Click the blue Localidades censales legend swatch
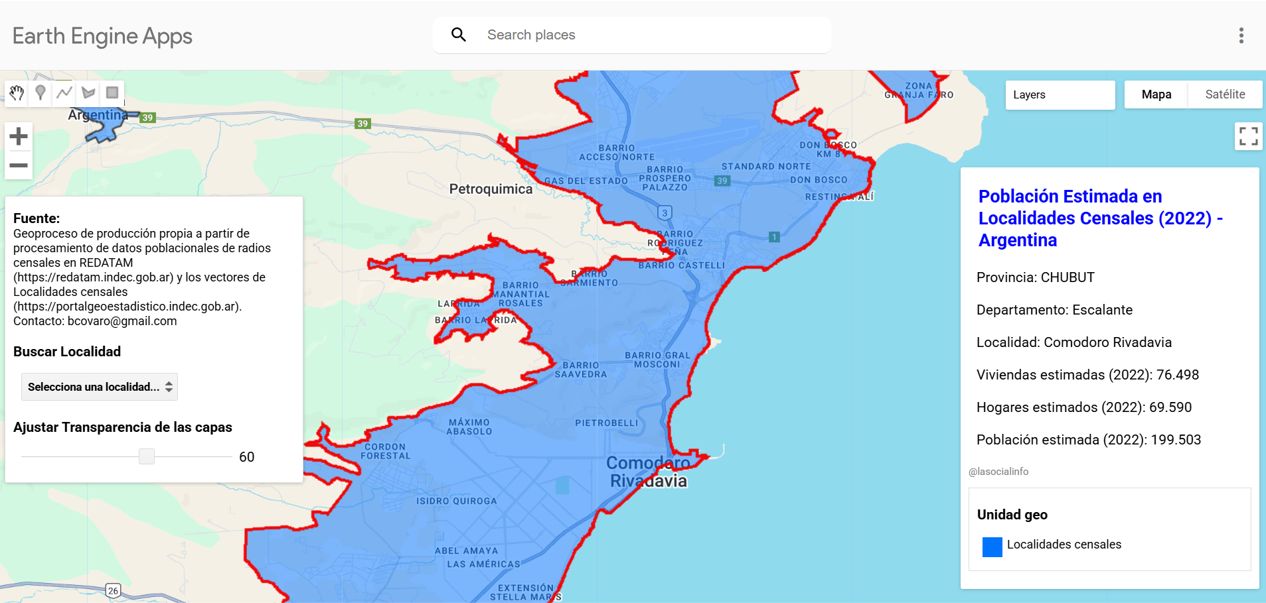The width and height of the screenshot is (1266, 603). coord(992,546)
